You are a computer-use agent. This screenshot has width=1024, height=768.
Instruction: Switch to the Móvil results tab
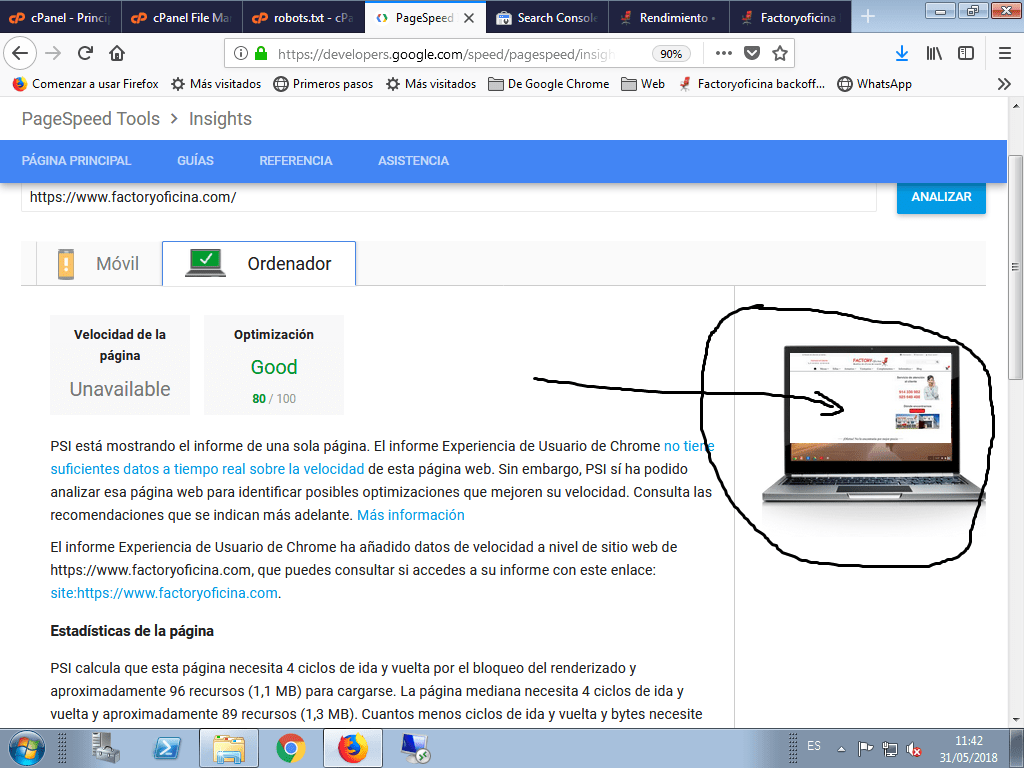point(99,263)
